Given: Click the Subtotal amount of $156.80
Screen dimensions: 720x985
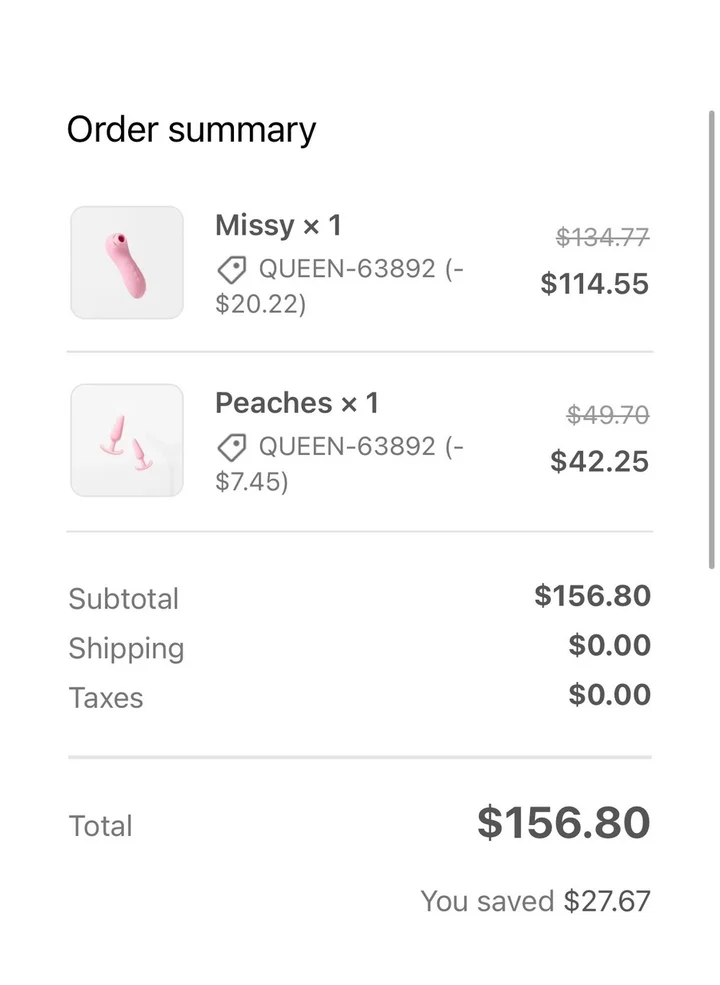Looking at the screenshot, I should (592, 596).
